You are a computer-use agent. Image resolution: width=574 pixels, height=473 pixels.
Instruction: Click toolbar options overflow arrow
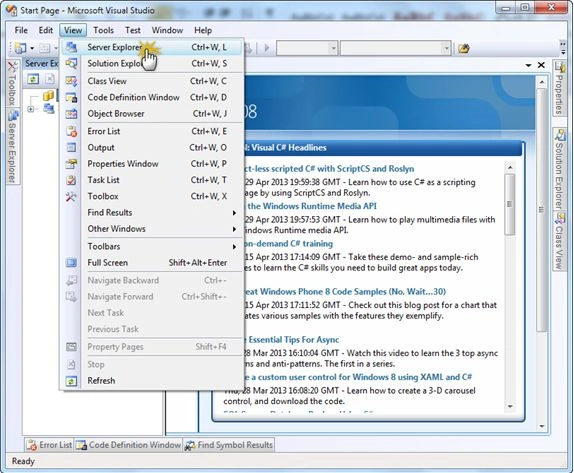point(563,48)
